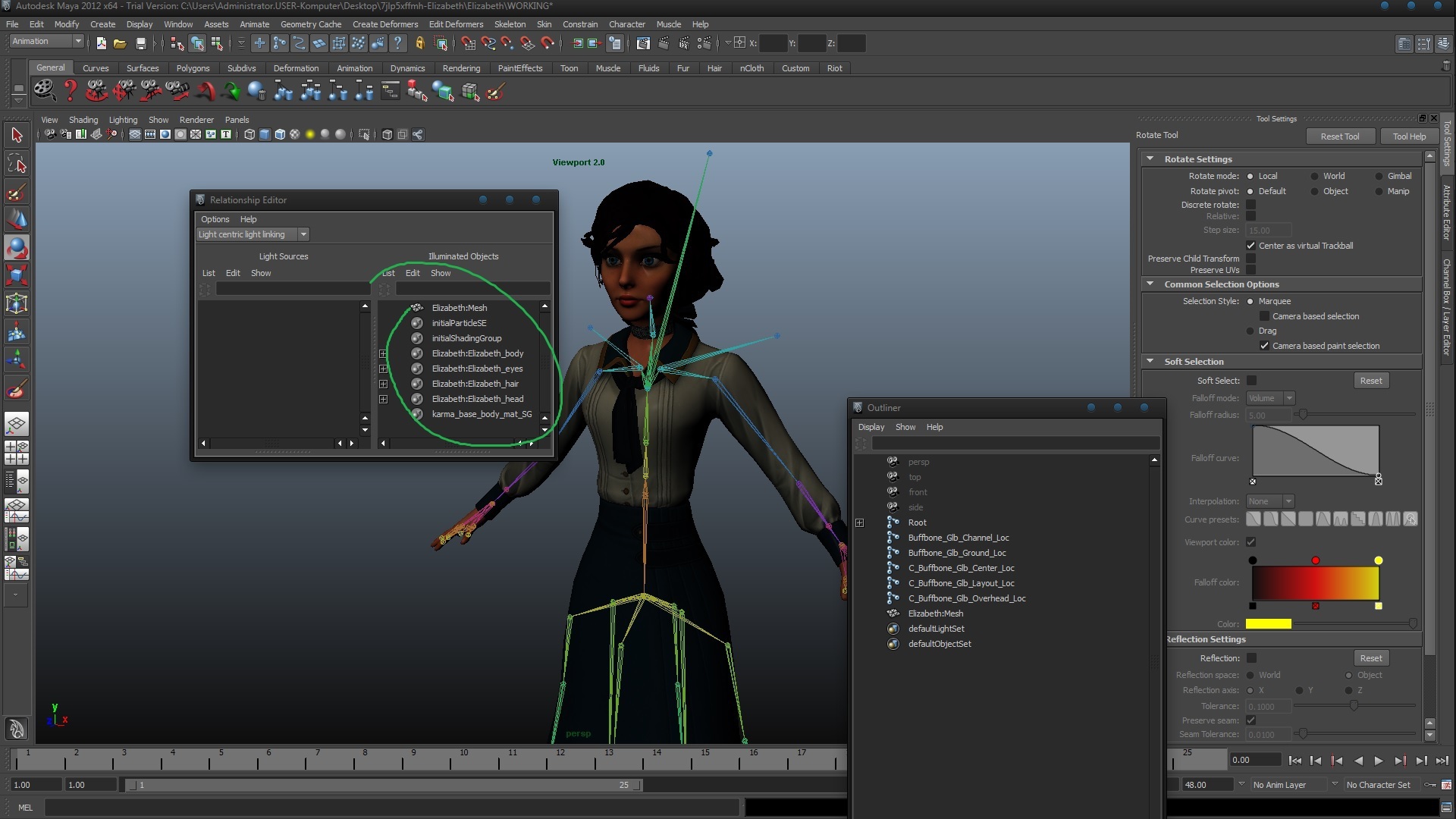Click the yellow soft selection Color swatch

1268,624
